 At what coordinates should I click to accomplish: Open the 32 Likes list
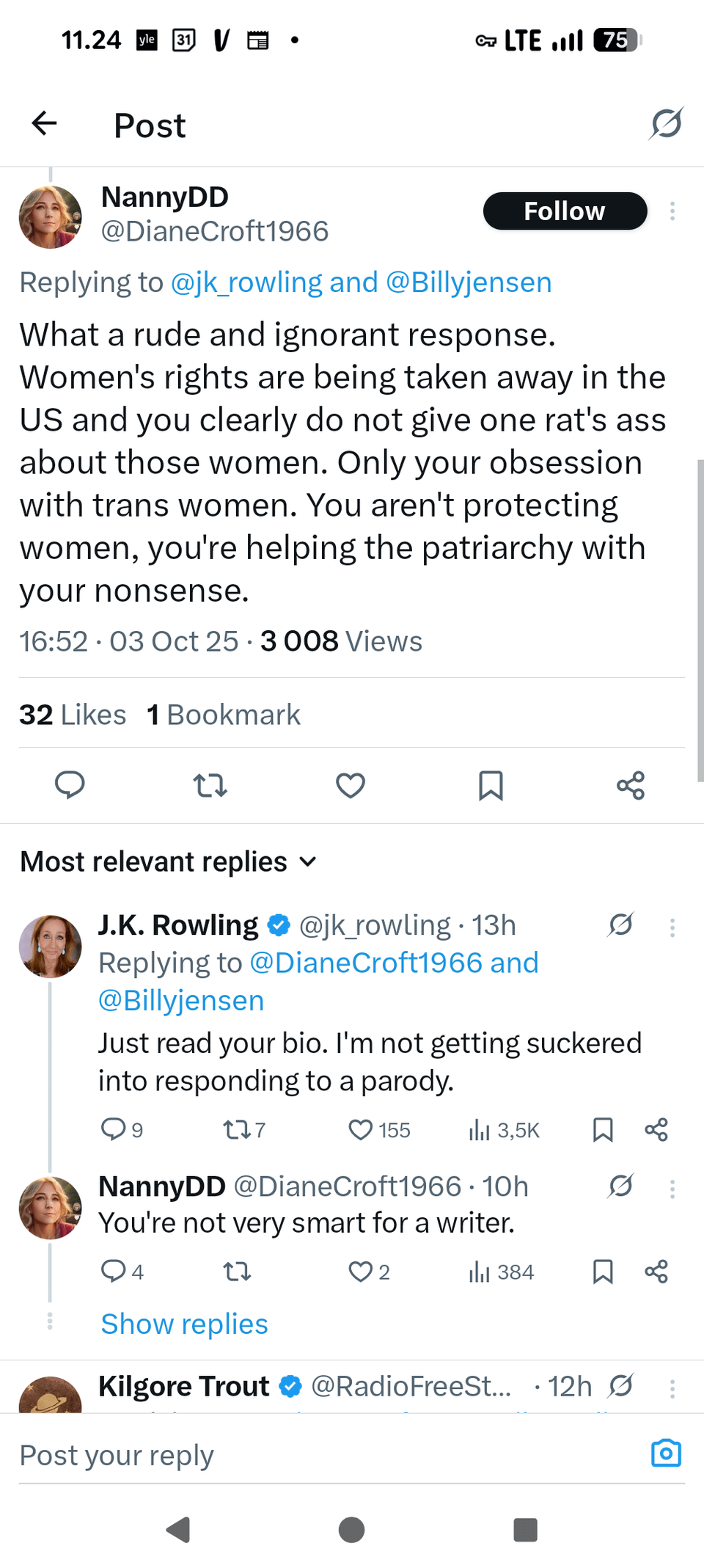click(x=73, y=714)
